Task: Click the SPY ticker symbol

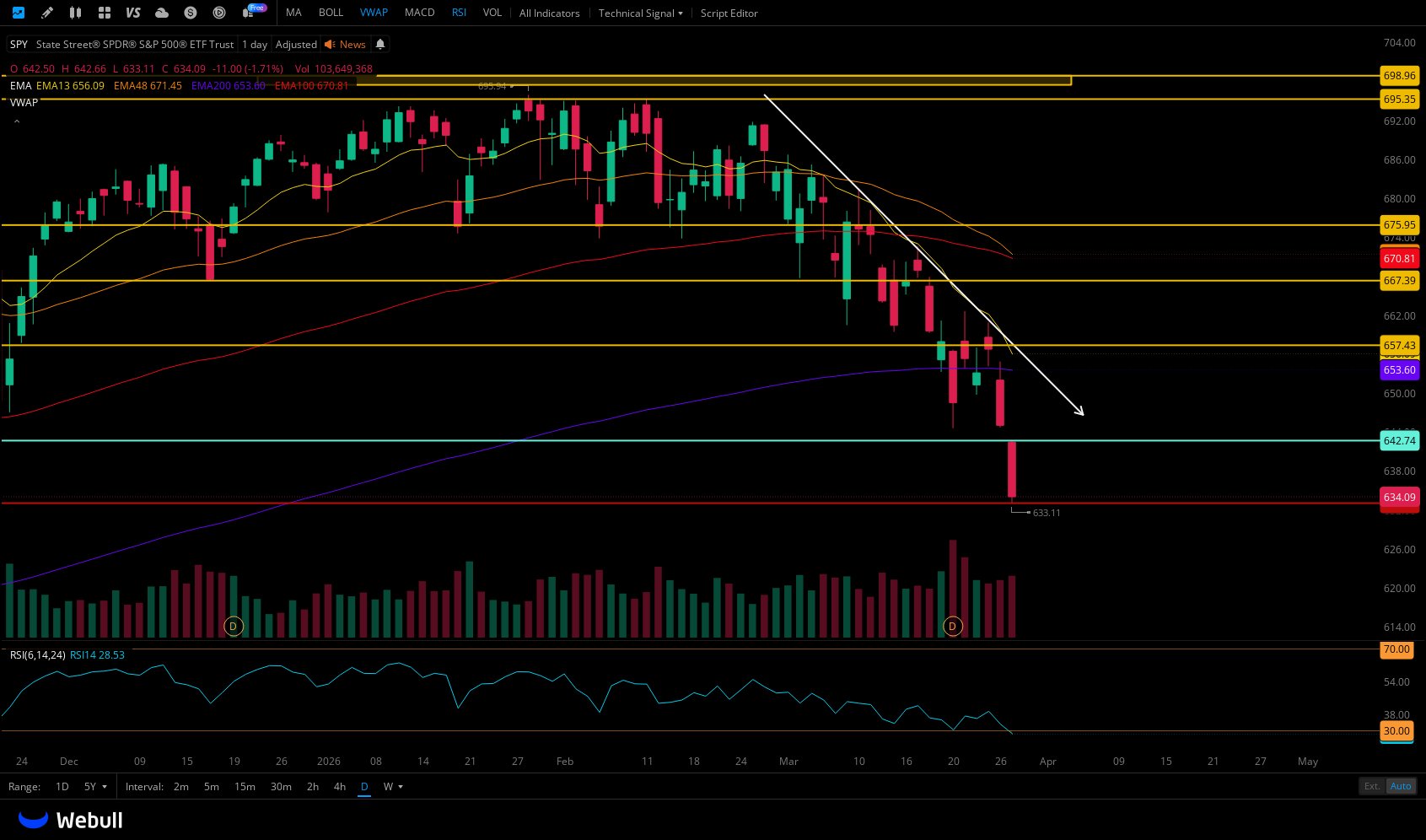Action: click(x=19, y=44)
